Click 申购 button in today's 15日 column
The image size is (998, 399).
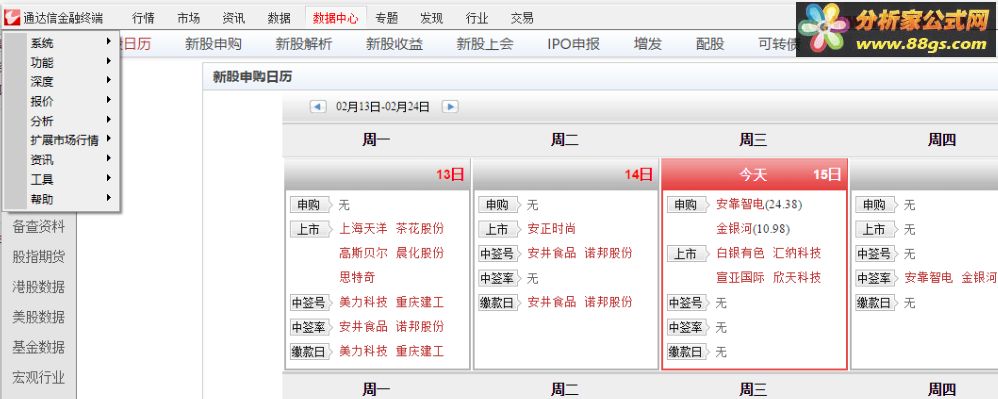click(x=687, y=205)
